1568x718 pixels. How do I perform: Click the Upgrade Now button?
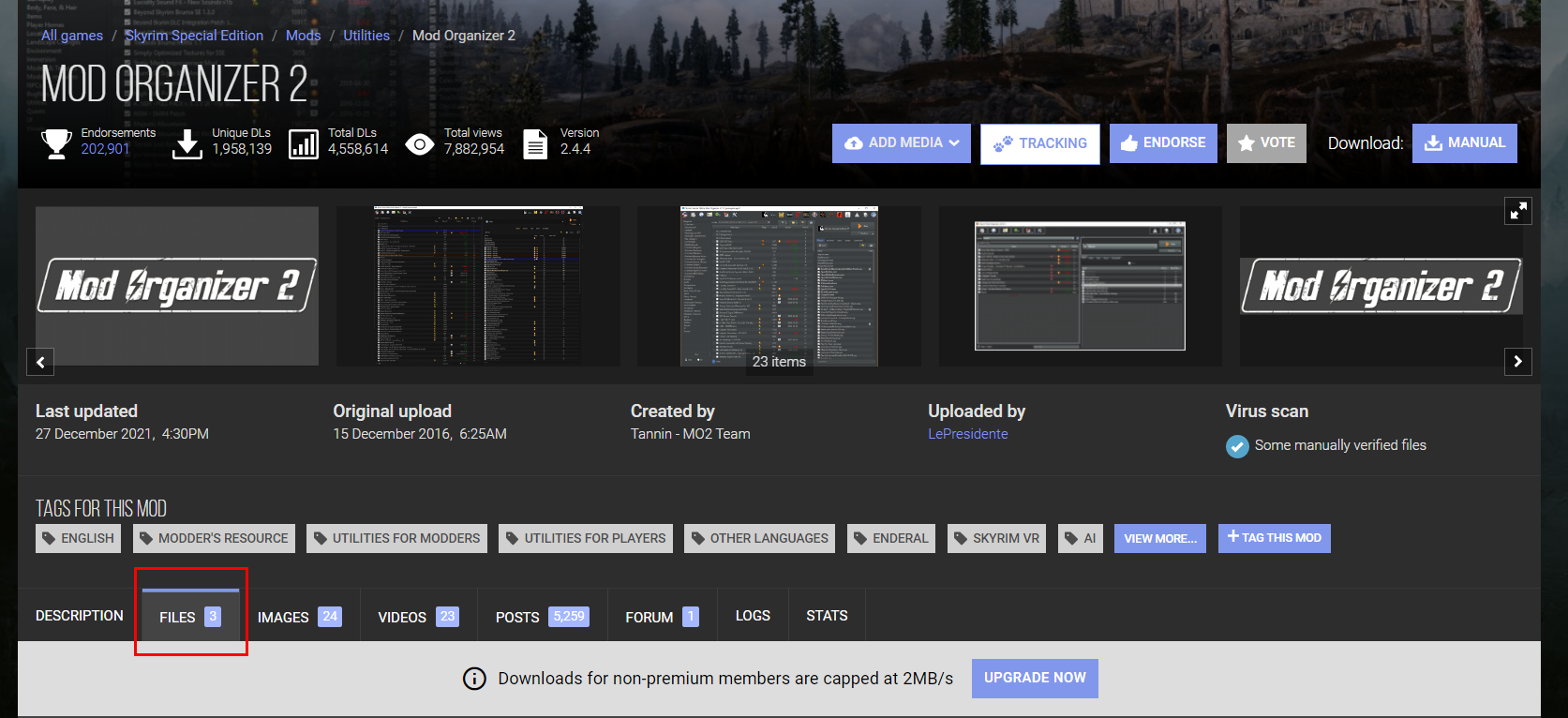1035,679
